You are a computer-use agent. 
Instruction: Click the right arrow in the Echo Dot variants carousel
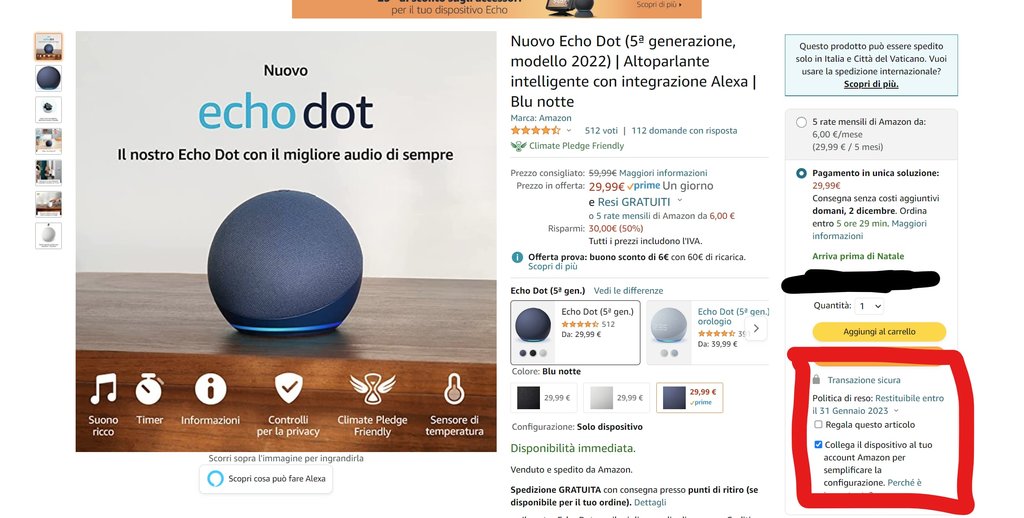(x=756, y=329)
